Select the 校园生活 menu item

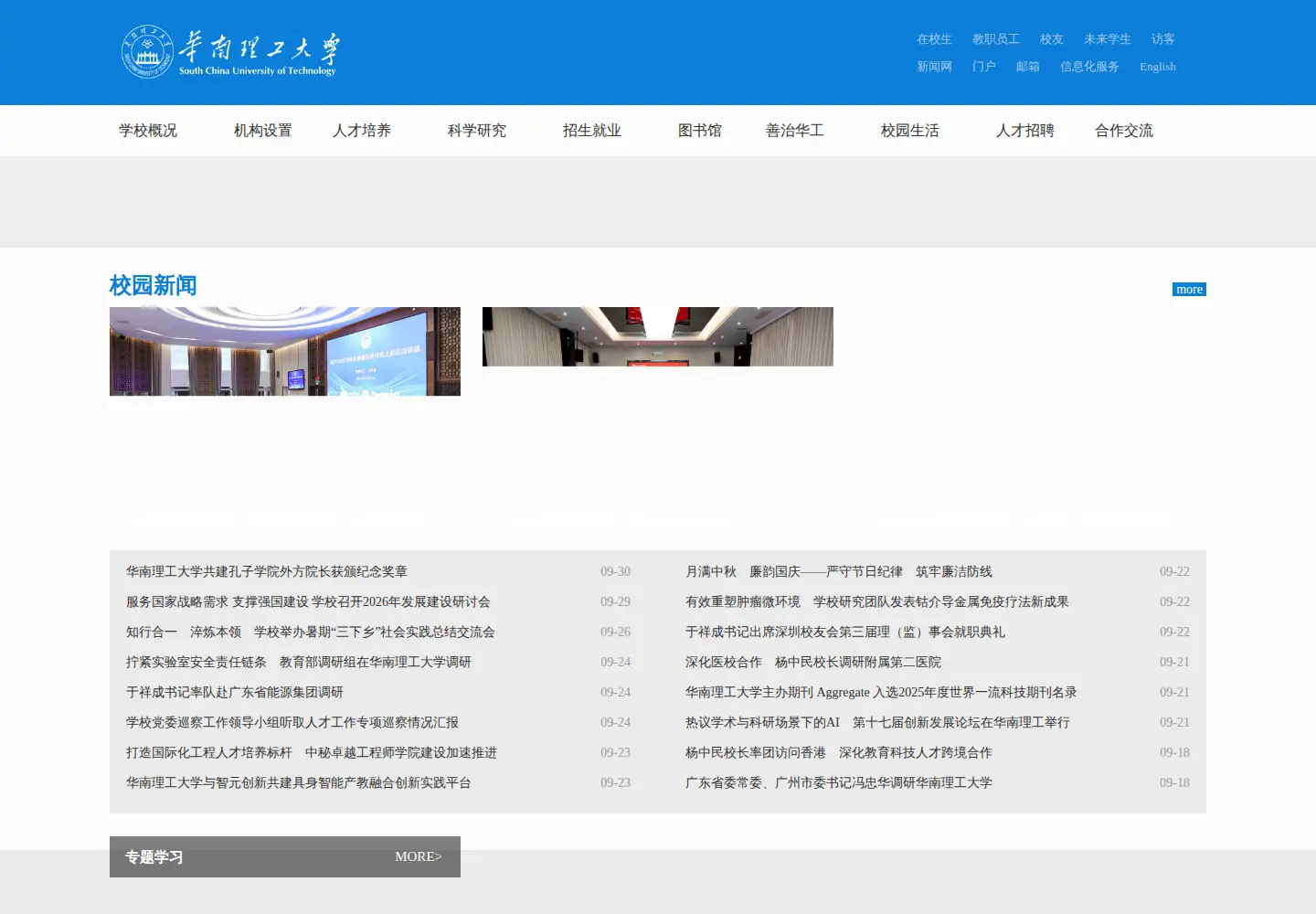910,131
